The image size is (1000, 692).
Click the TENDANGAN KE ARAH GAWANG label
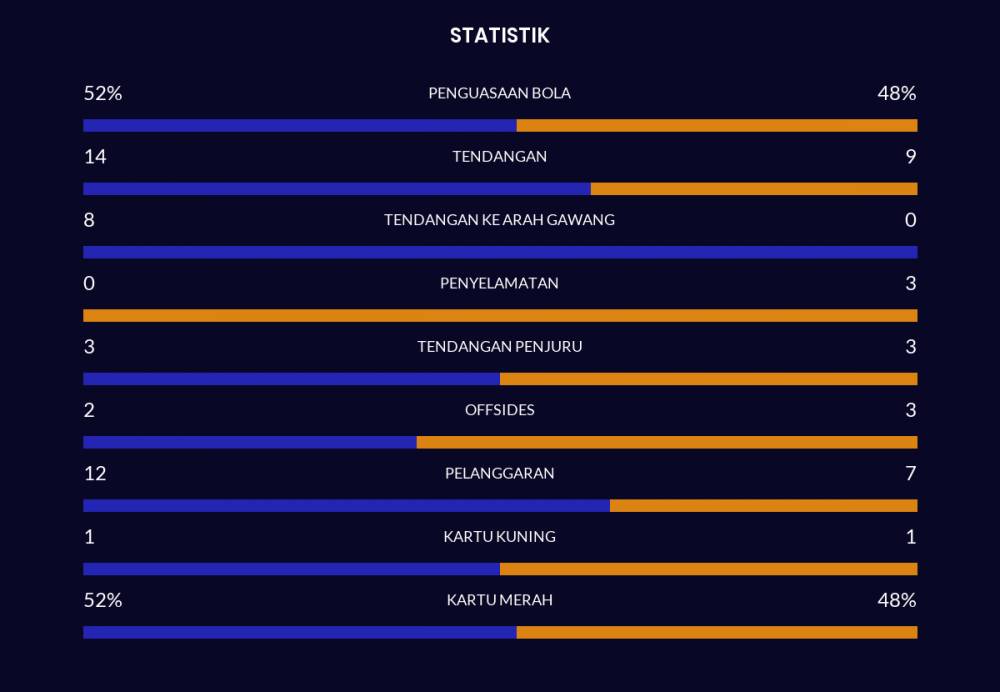coord(499,220)
